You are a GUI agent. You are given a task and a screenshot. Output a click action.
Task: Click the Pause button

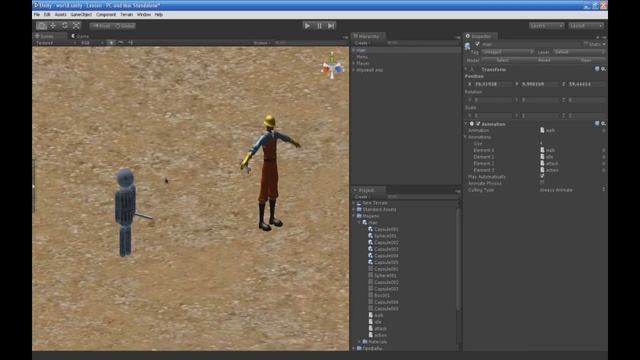[x=319, y=26]
